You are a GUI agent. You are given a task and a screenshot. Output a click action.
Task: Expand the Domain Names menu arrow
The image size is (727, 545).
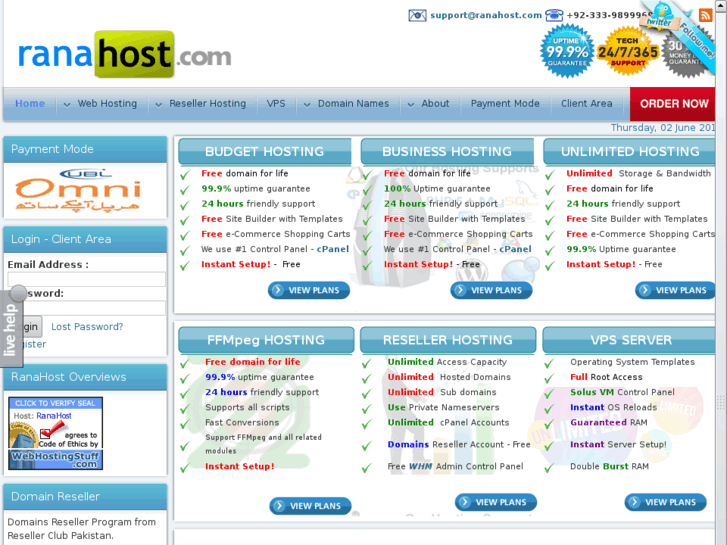coord(307,104)
